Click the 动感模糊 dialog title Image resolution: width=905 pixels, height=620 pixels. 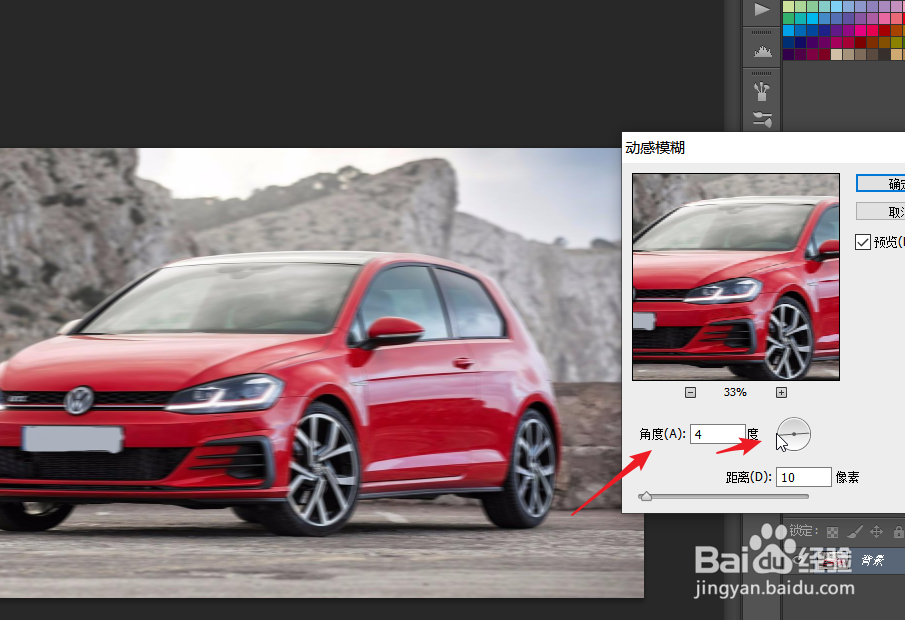click(x=655, y=148)
